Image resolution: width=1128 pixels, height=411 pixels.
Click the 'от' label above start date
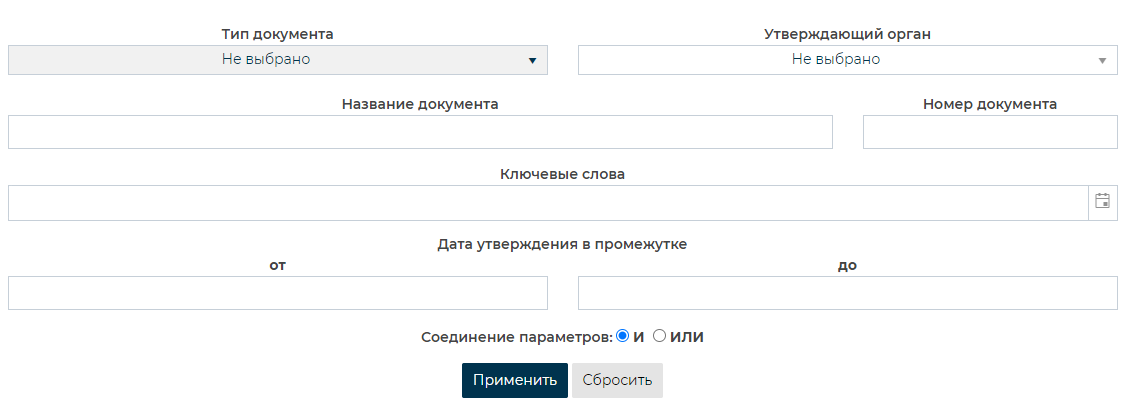[278, 265]
